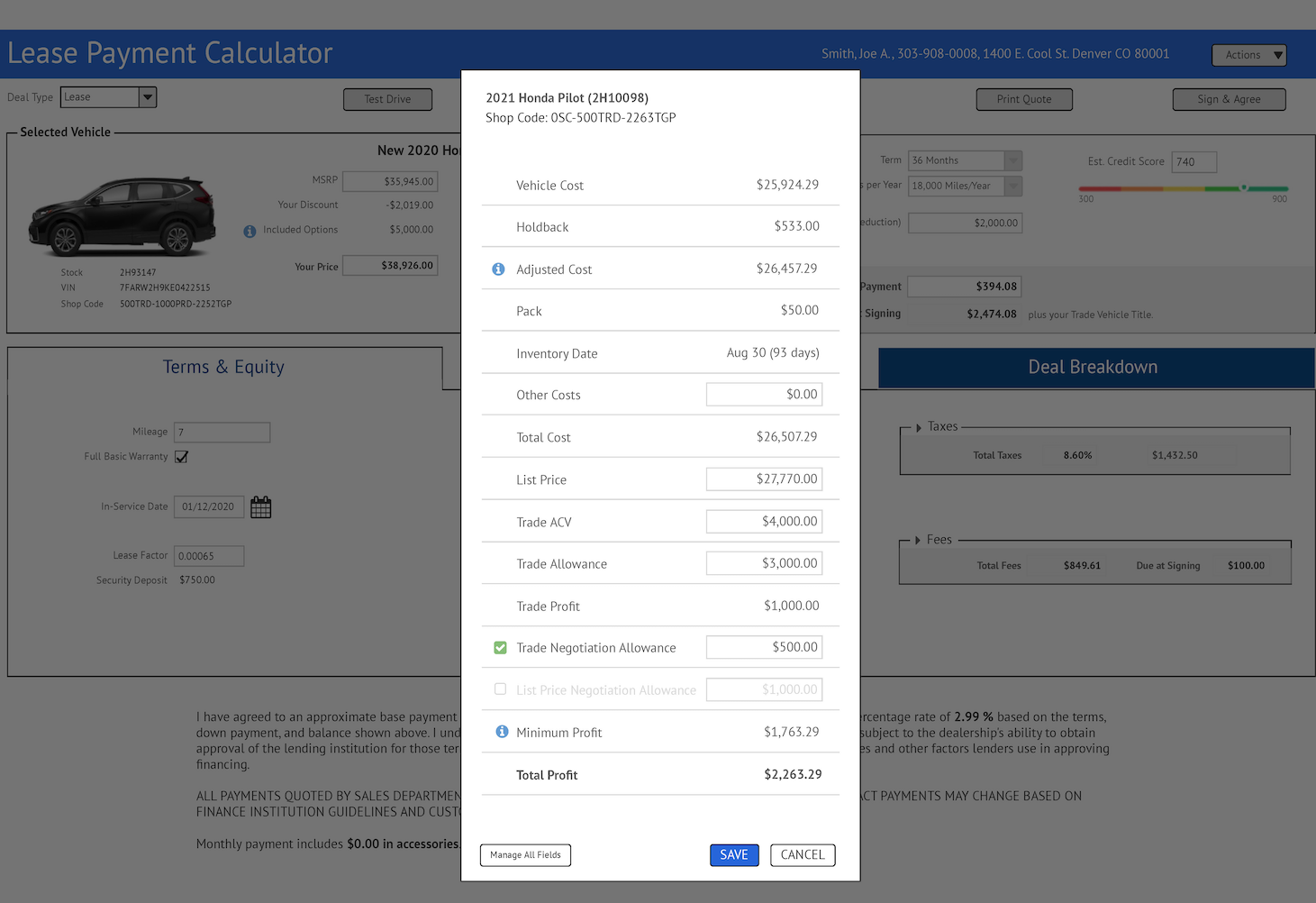Click the Print Quote button

[1024, 99]
